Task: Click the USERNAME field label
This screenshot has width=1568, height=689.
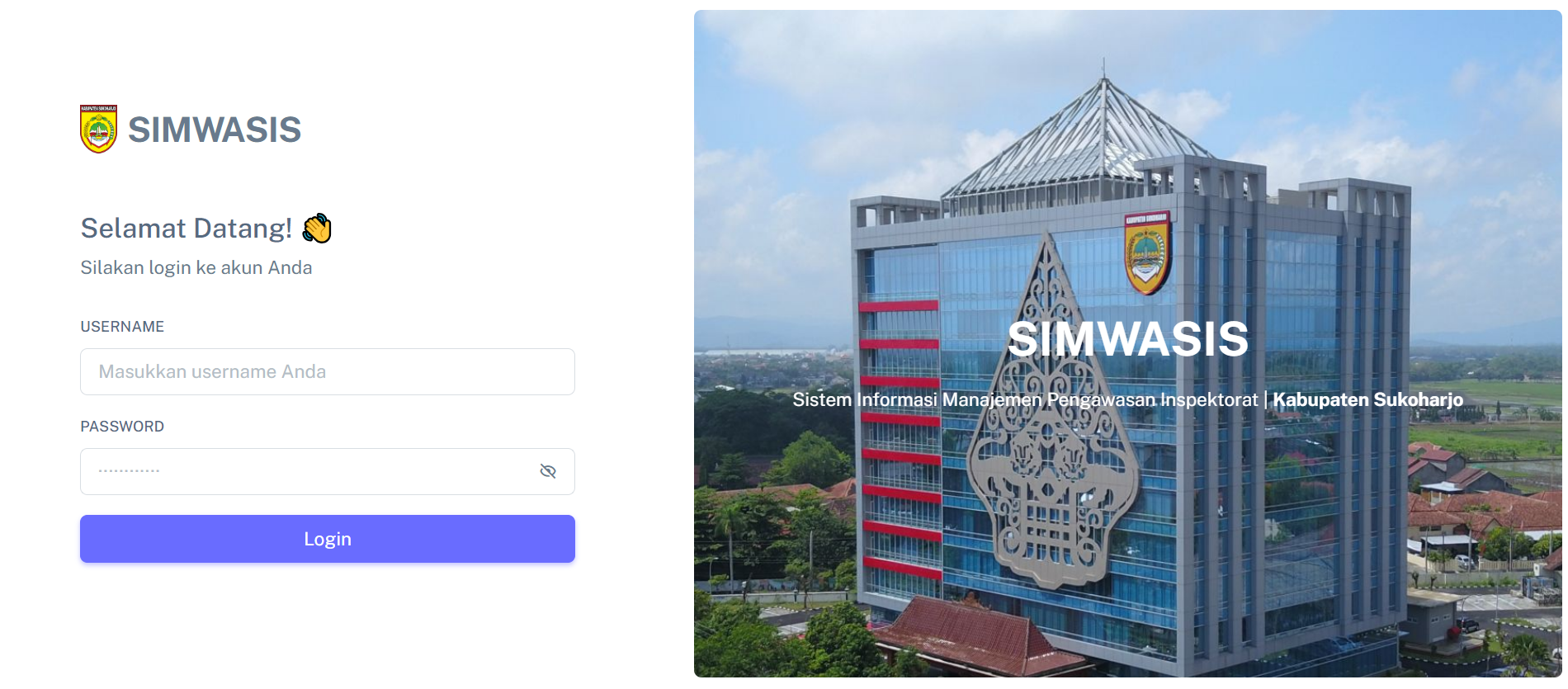Action: (x=122, y=327)
